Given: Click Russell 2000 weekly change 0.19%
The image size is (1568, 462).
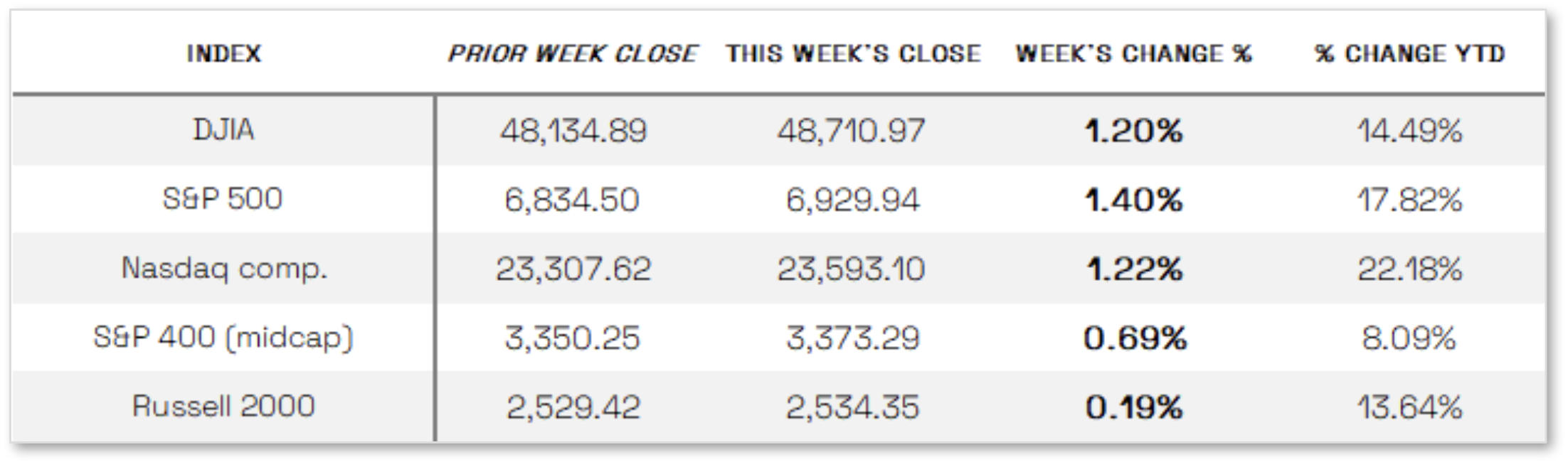Looking at the screenshot, I should pos(1134,407).
